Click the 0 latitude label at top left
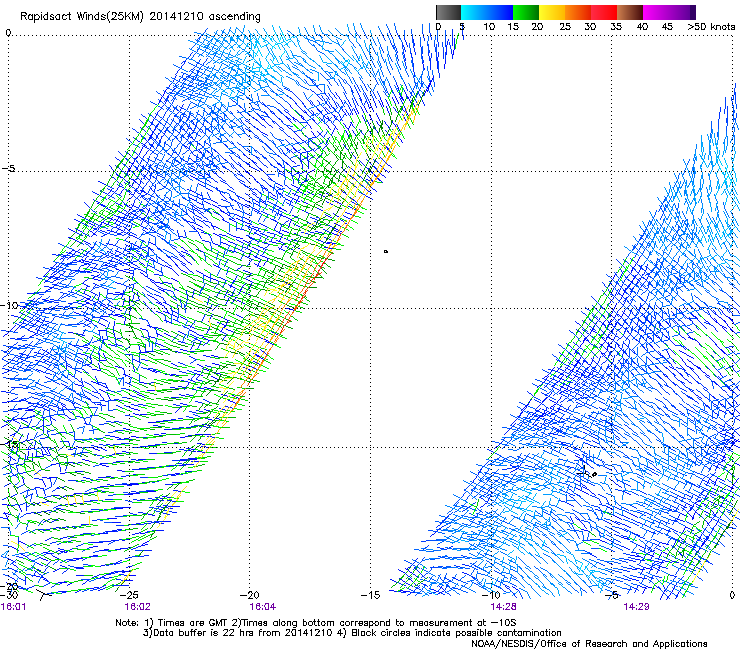 click(8, 33)
